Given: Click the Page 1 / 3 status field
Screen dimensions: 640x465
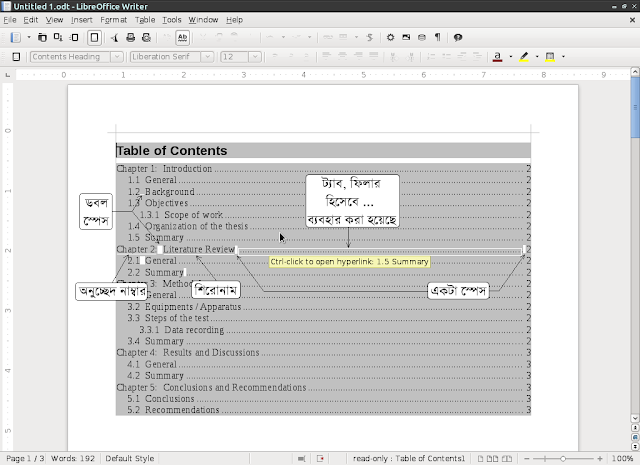Looking at the screenshot, I should coord(25,458).
